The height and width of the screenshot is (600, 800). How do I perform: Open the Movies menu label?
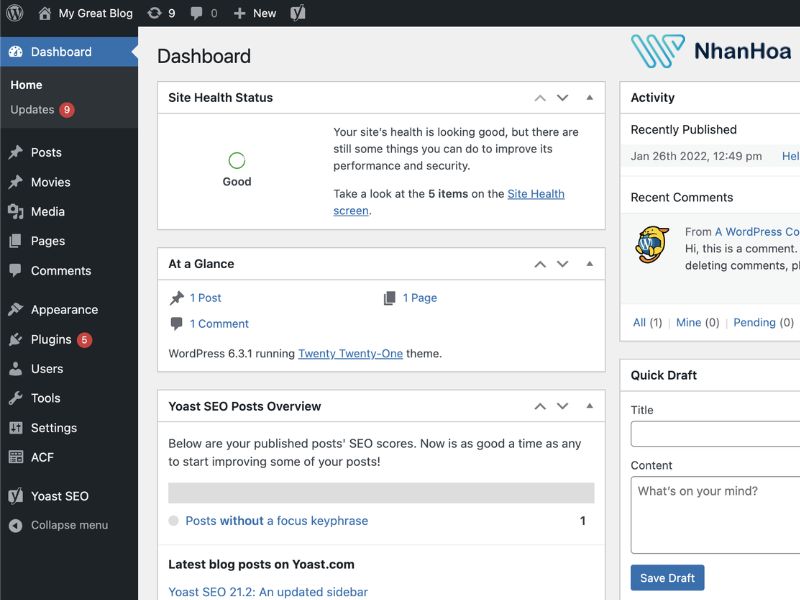[x=51, y=182]
